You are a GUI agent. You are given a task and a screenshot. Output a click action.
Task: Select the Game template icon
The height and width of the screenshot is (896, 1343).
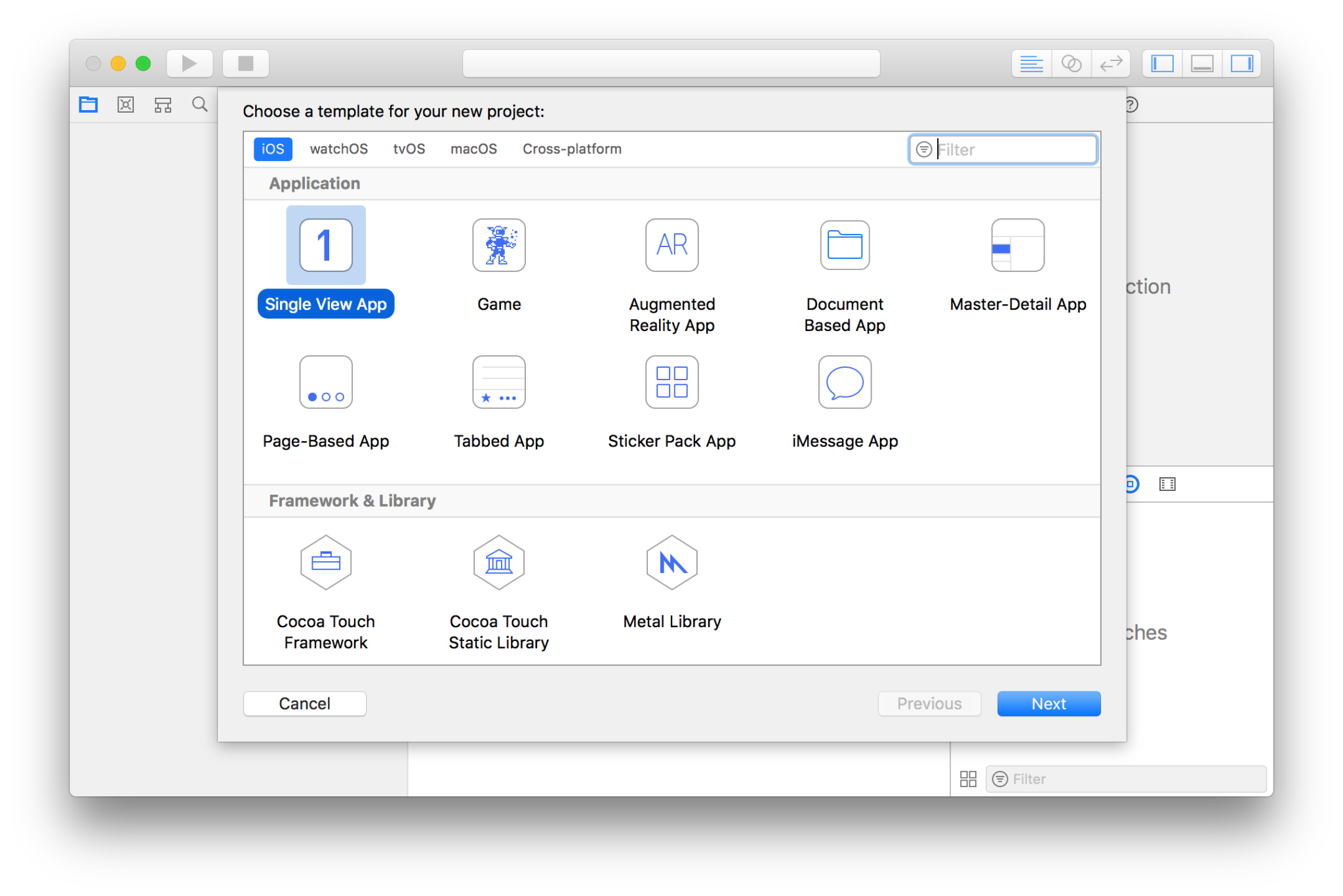click(x=498, y=245)
